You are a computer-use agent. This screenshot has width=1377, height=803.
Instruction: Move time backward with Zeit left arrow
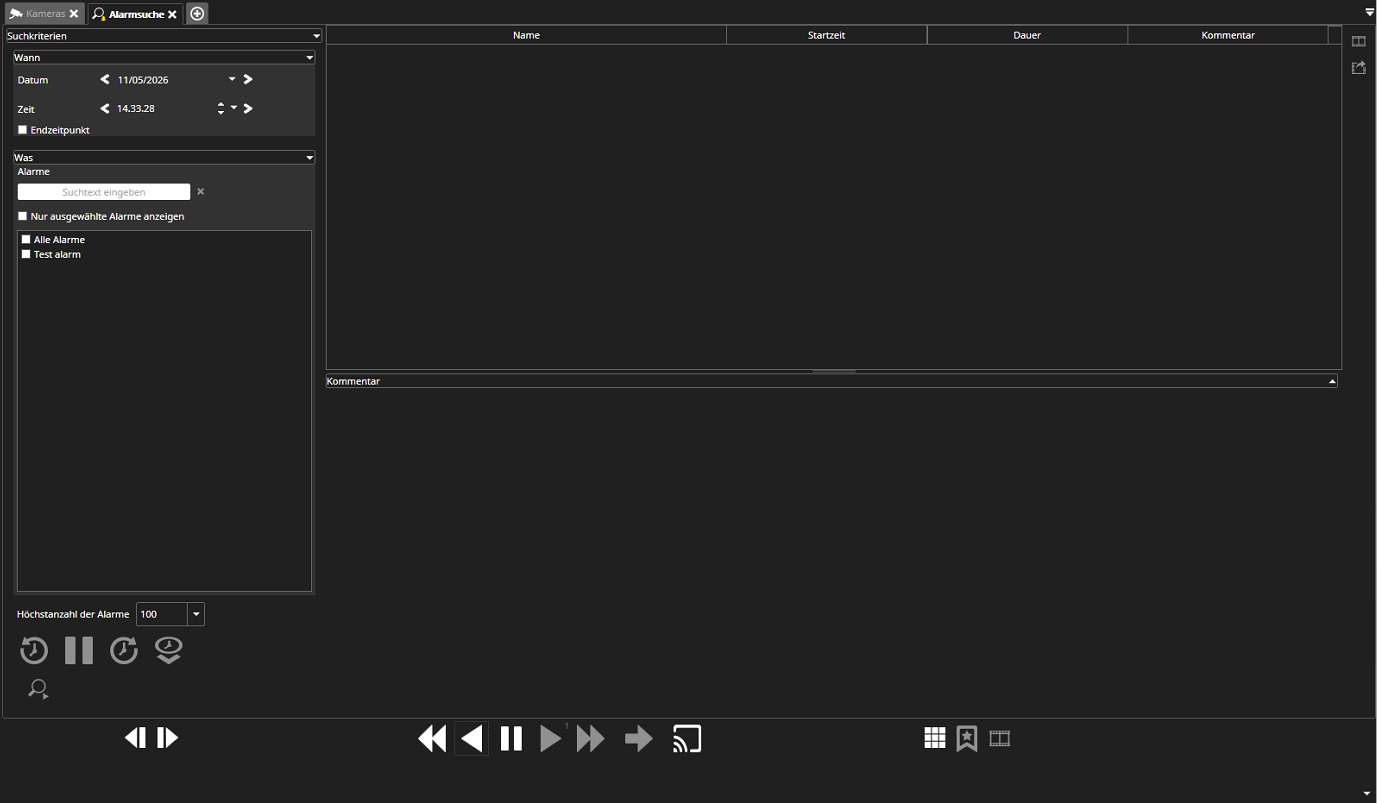(x=105, y=108)
